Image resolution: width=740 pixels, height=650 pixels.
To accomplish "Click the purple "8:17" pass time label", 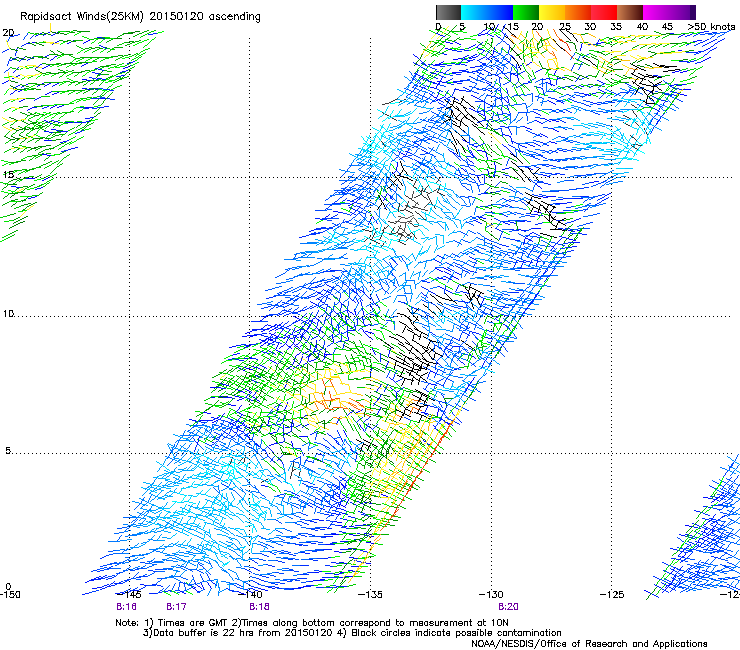I will coord(177,607).
